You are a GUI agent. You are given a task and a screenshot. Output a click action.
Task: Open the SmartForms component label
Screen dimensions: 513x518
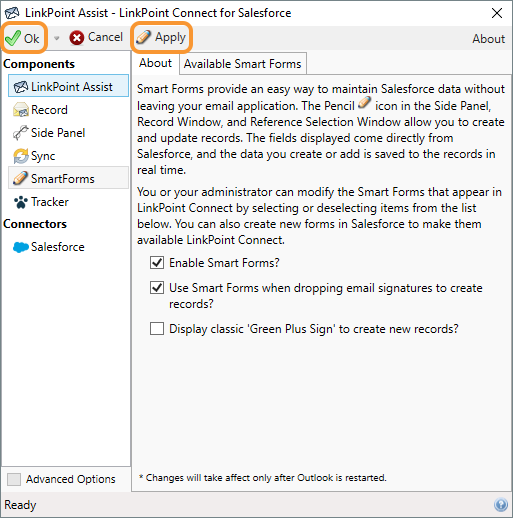[63, 179]
